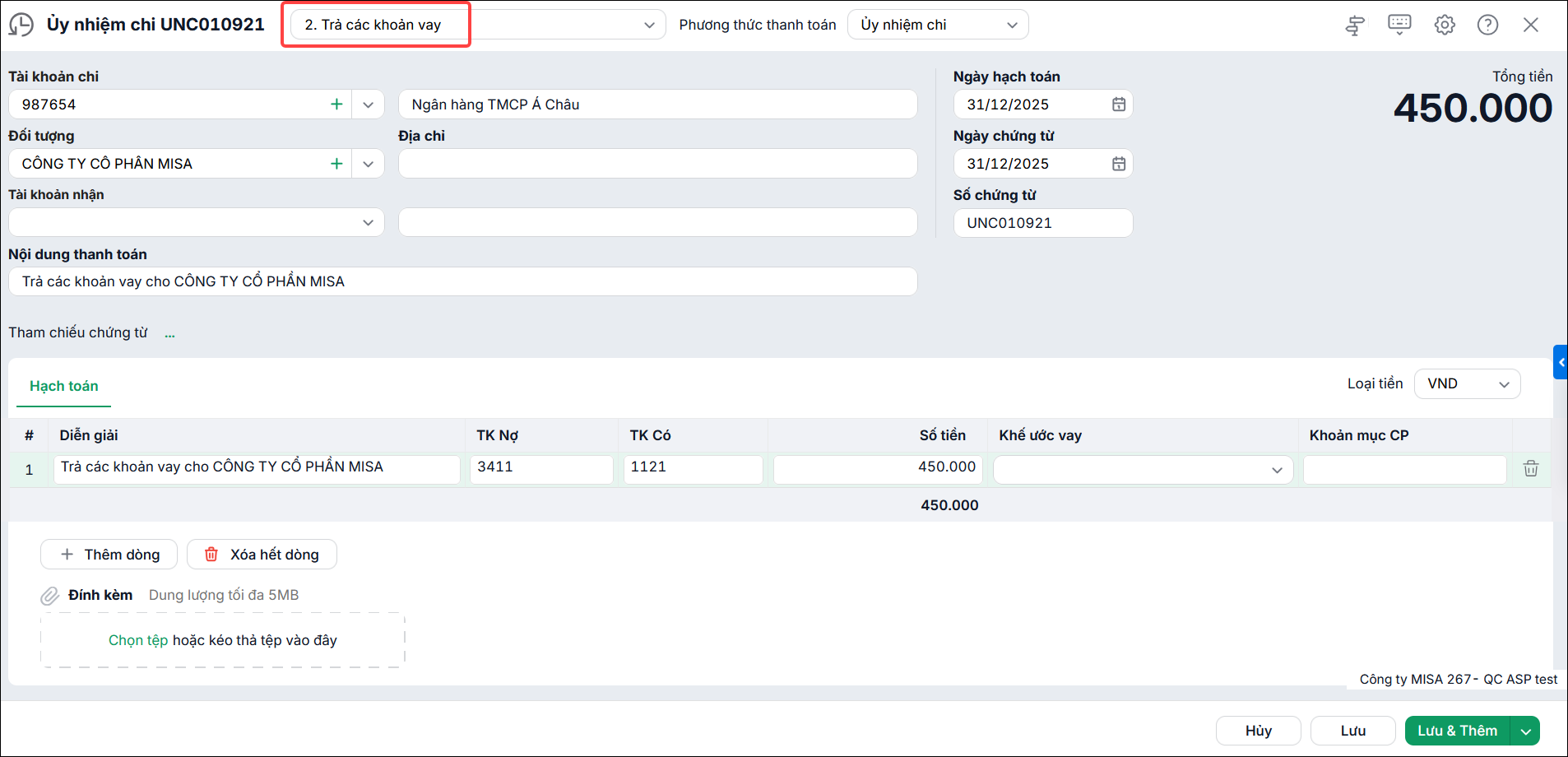Viewport: 1568px width, 757px height.
Task: Open the Loại tiền VND dropdown
Action: [x=1467, y=384]
